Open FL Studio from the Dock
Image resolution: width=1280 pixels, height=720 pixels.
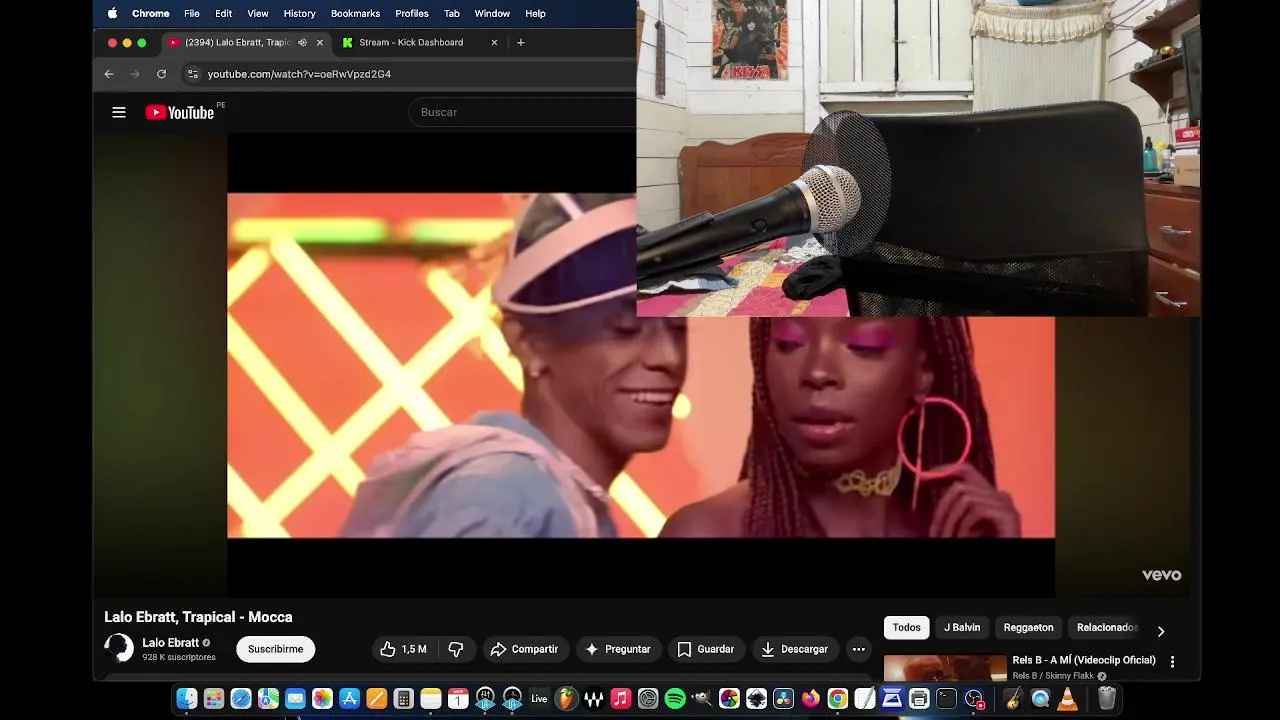tap(566, 698)
